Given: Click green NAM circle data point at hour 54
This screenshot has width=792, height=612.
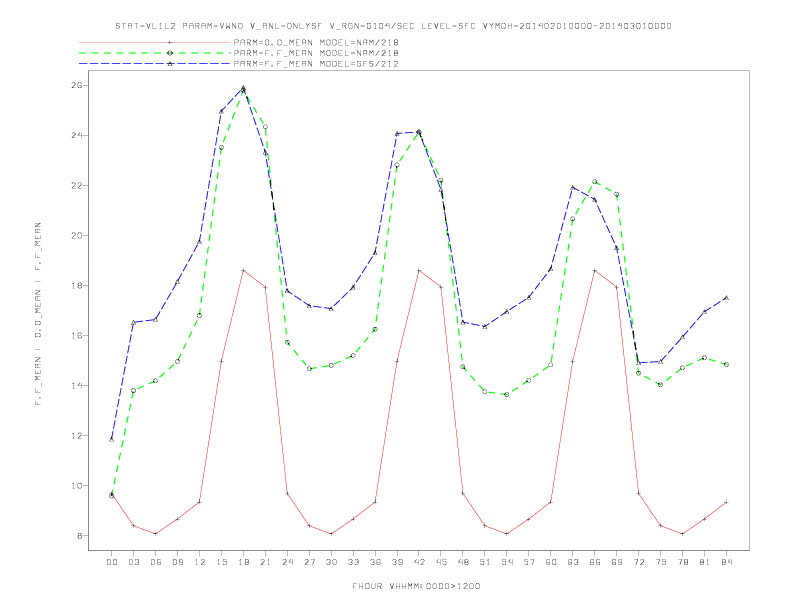Looking at the screenshot, I should pyautogui.click(x=507, y=394).
